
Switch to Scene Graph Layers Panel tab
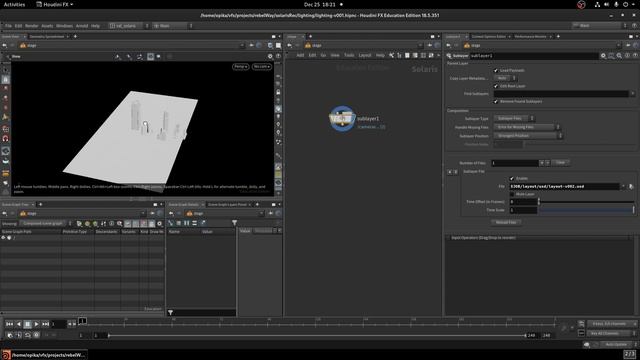(227, 204)
